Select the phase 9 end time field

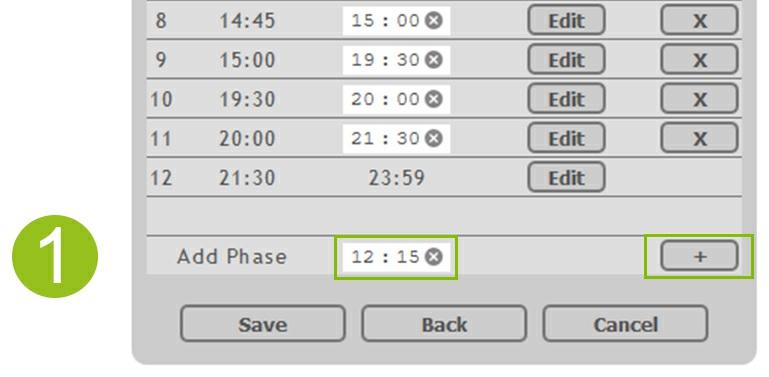(385, 60)
